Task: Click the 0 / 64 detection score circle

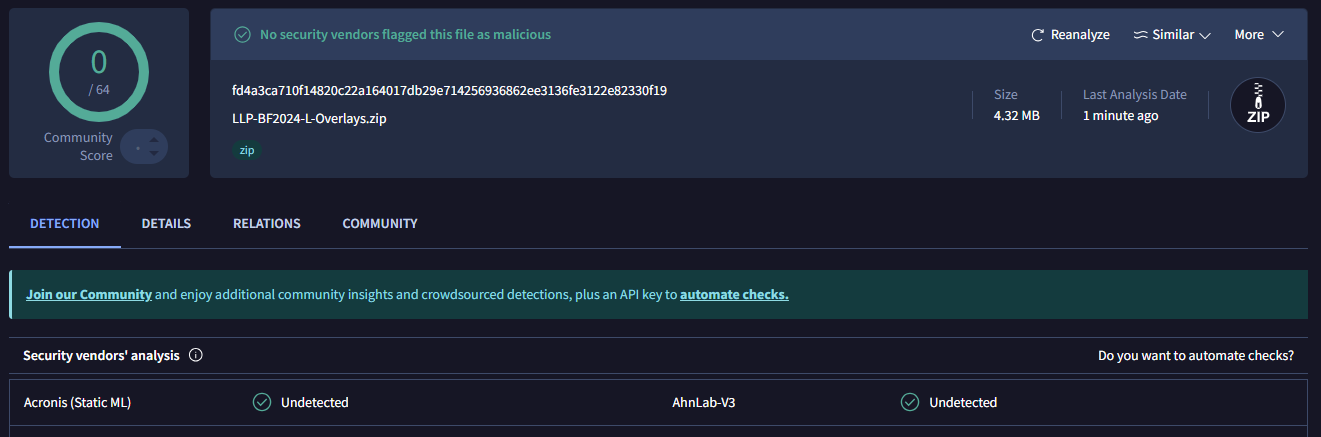Action: pyautogui.click(x=99, y=71)
